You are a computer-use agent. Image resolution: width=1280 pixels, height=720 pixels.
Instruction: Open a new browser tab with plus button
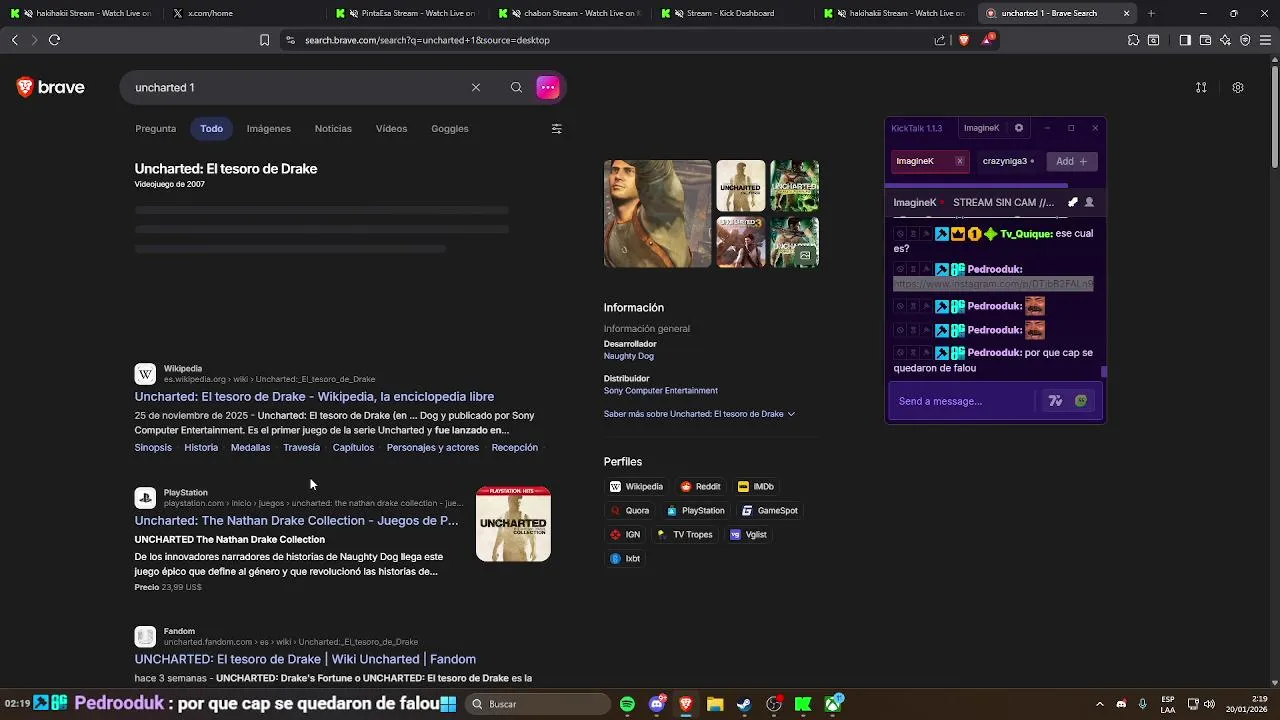(1151, 13)
